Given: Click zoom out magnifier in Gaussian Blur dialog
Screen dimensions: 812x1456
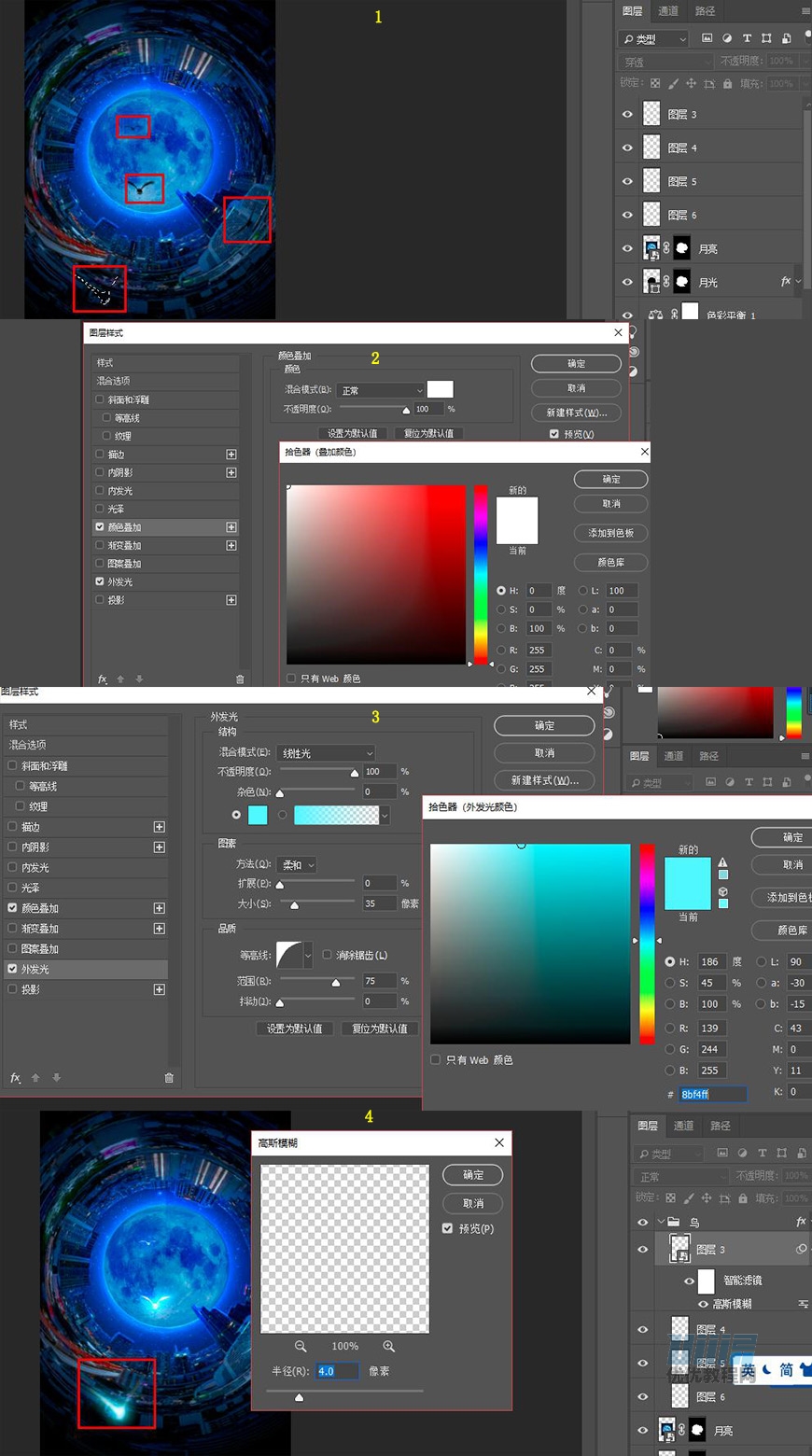Looking at the screenshot, I should point(301,1346).
